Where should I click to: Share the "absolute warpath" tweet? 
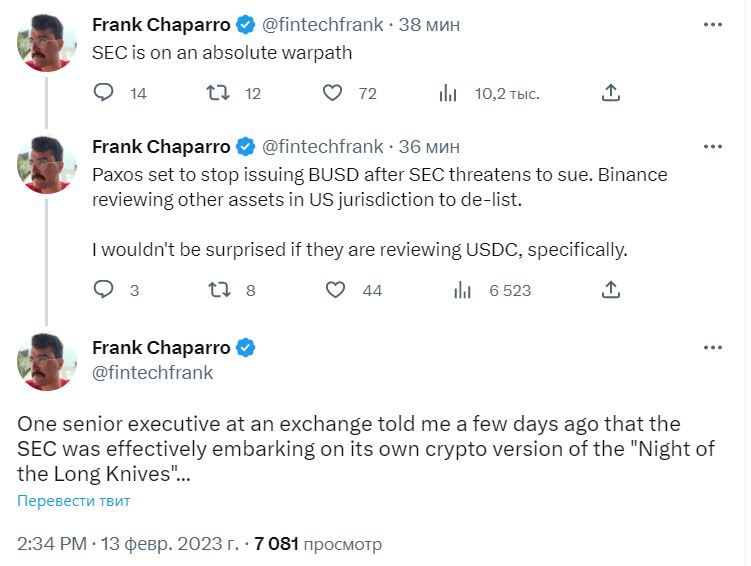click(x=611, y=93)
